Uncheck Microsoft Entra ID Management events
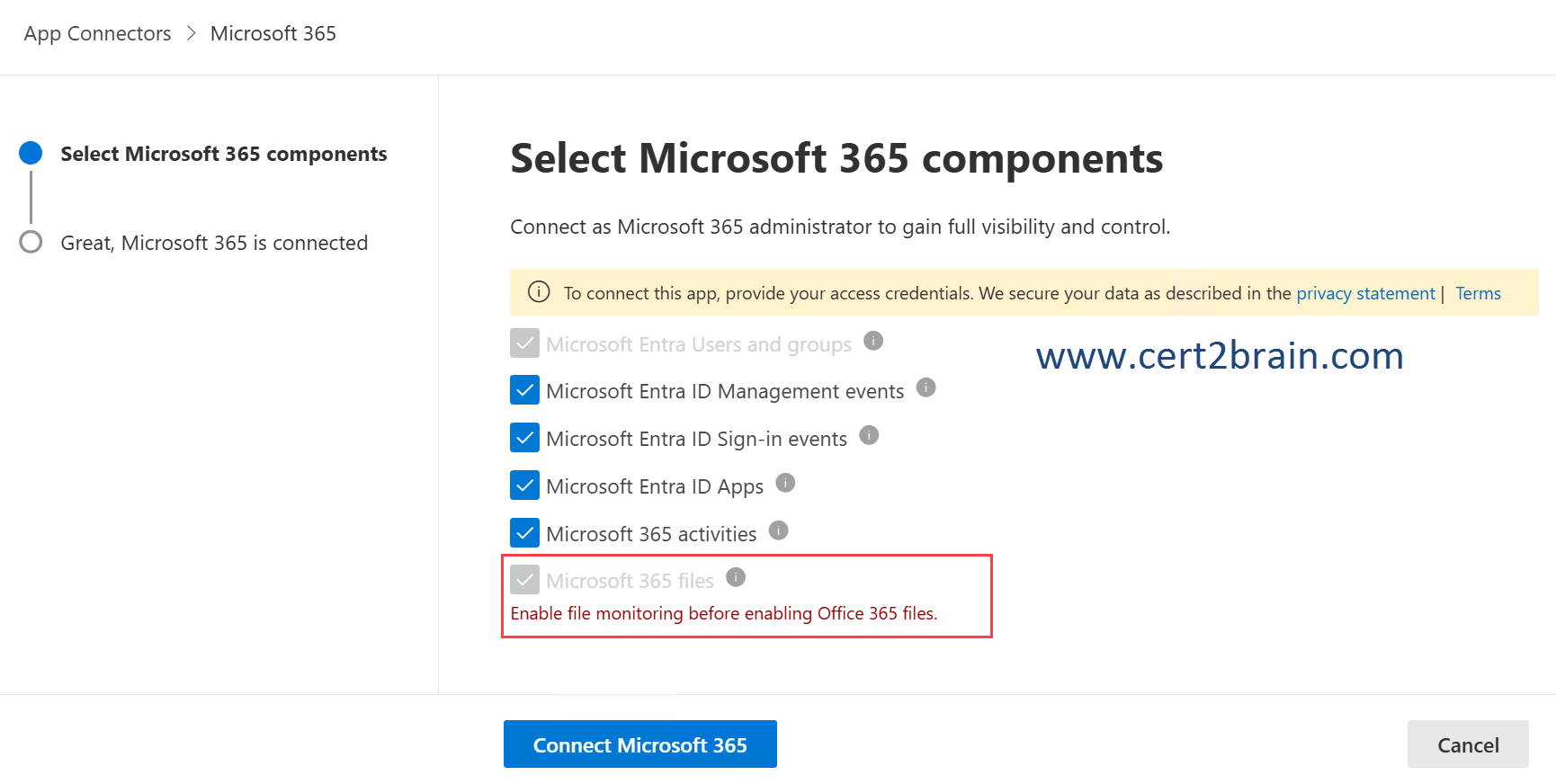This screenshot has width=1556, height=784. point(524,390)
